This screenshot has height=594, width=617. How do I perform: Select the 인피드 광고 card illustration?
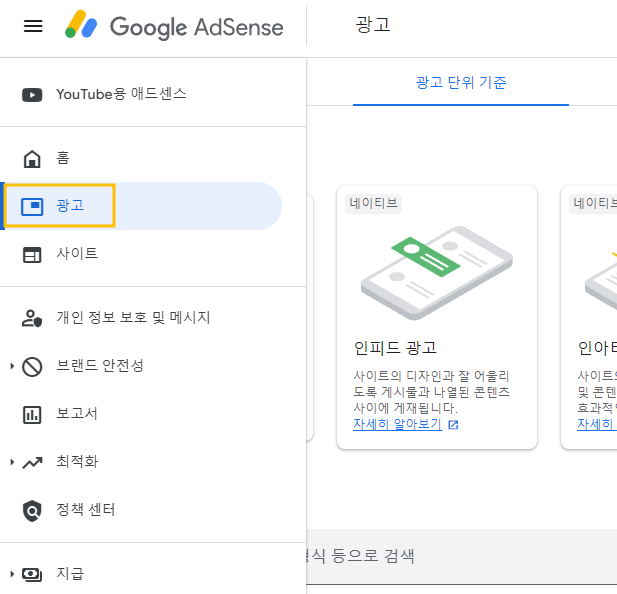(437, 273)
